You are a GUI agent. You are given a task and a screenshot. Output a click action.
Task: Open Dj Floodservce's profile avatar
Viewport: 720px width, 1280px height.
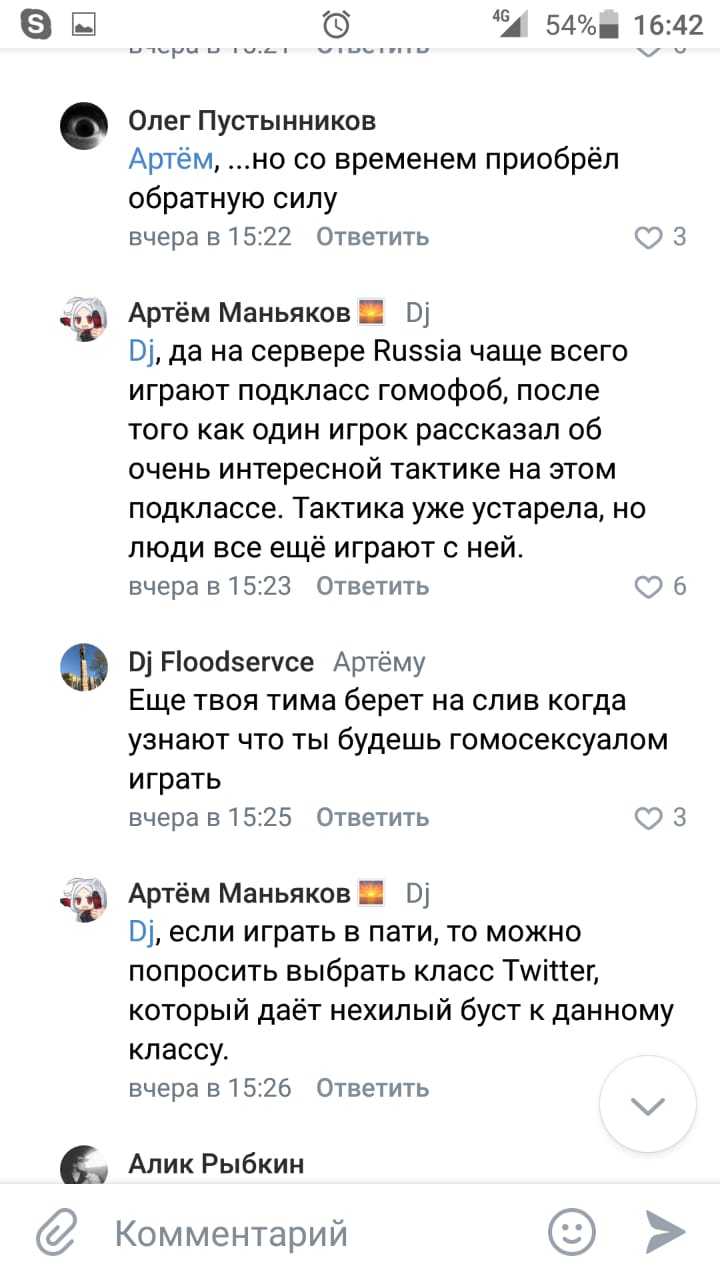coord(84,667)
